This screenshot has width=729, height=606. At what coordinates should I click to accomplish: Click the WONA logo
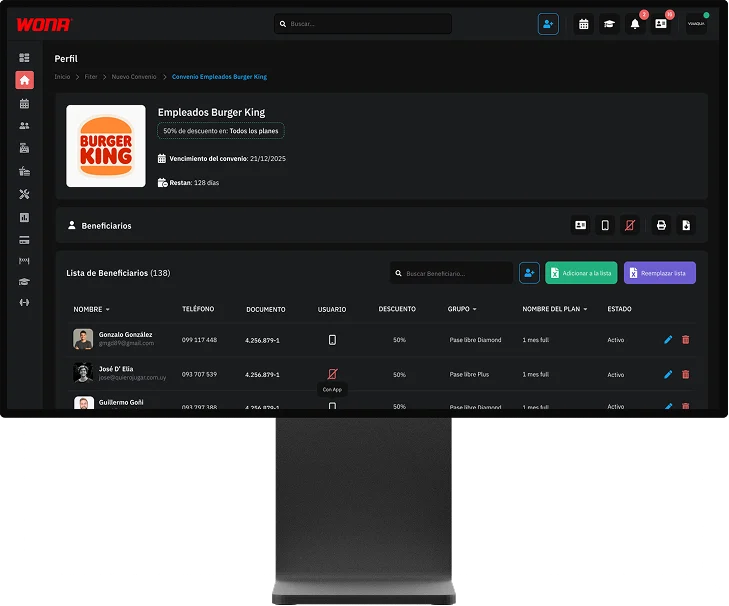(x=44, y=24)
